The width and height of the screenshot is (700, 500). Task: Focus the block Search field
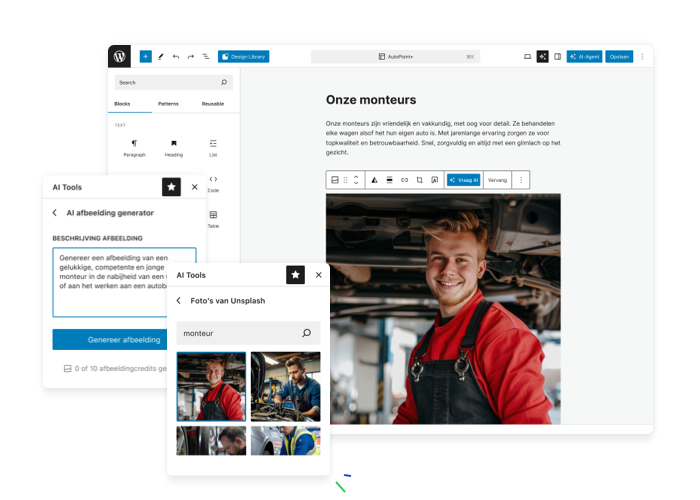click(174, 83)
